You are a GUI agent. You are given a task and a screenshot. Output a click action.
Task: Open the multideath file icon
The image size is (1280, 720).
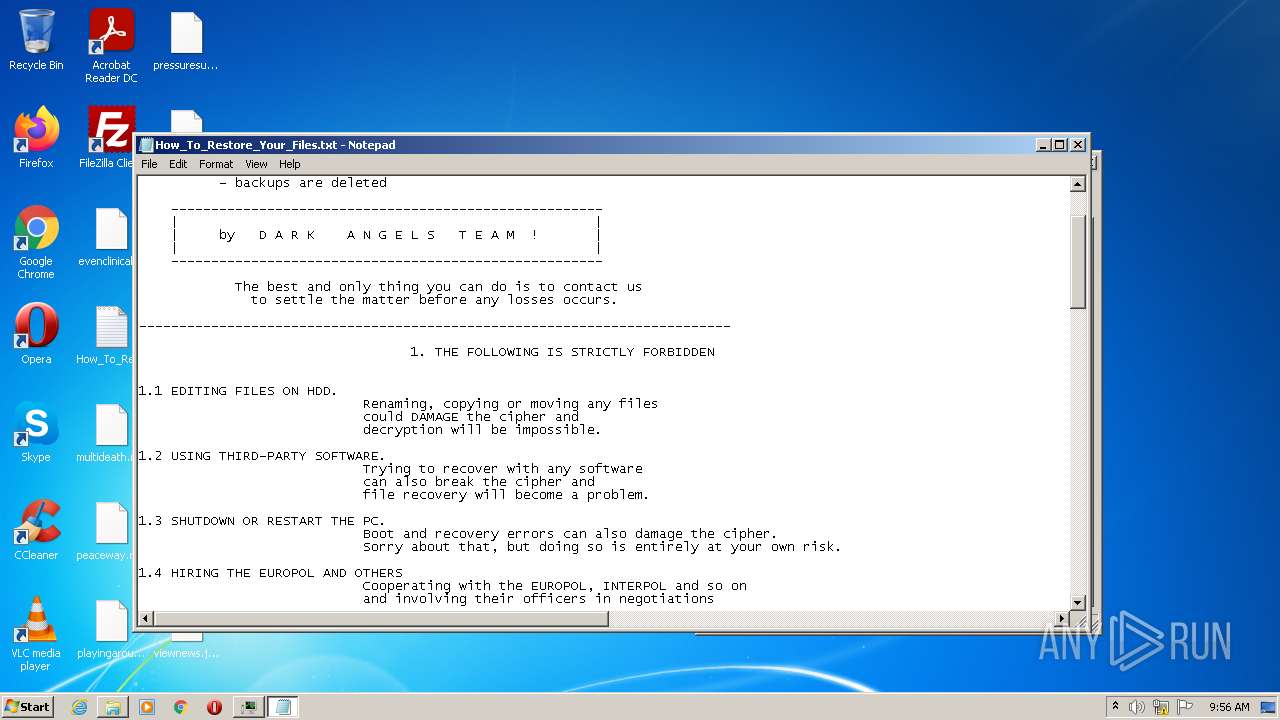click(x=106, y=432)
